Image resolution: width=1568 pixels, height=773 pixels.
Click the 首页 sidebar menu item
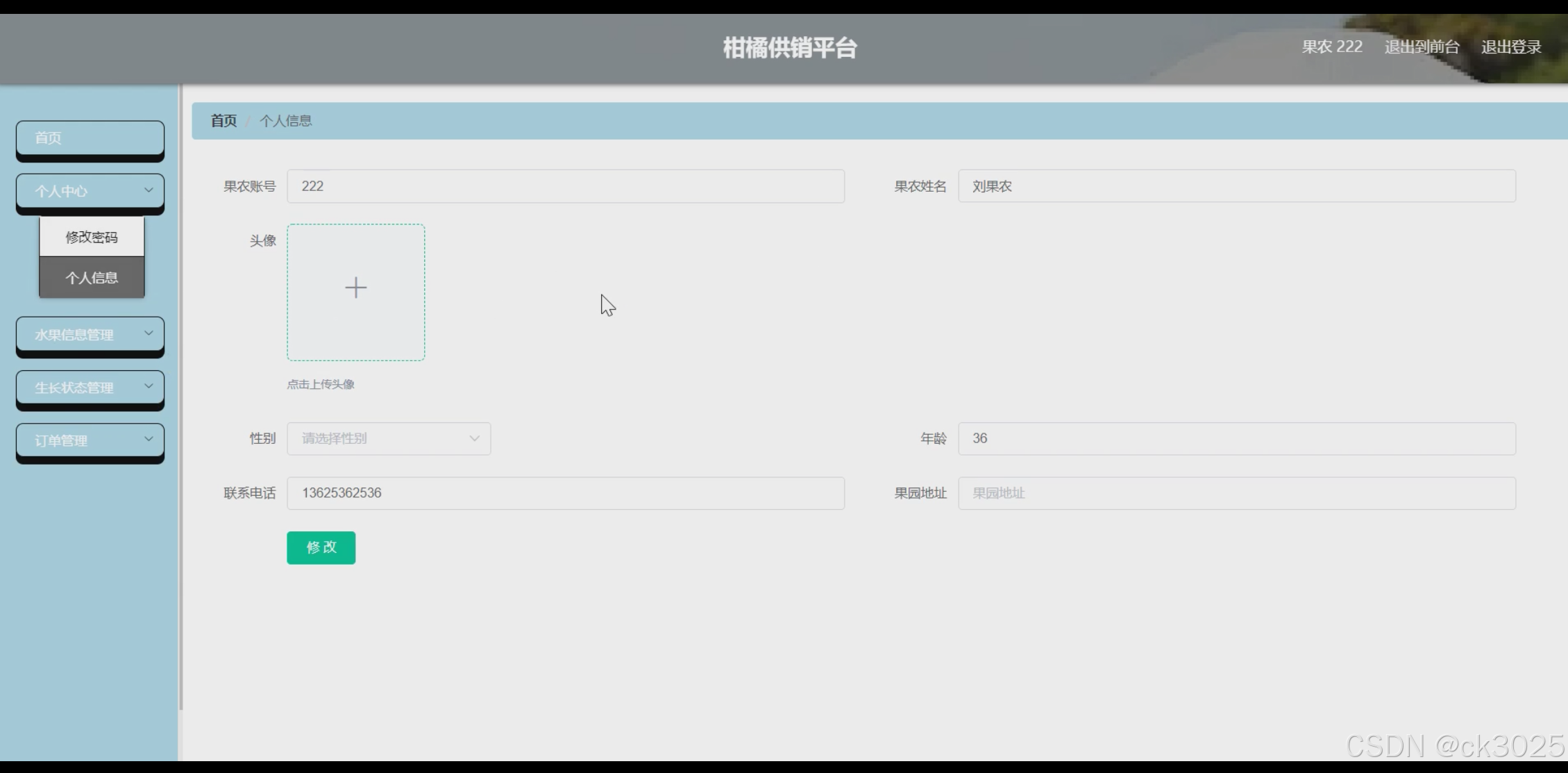pos(90,138)
